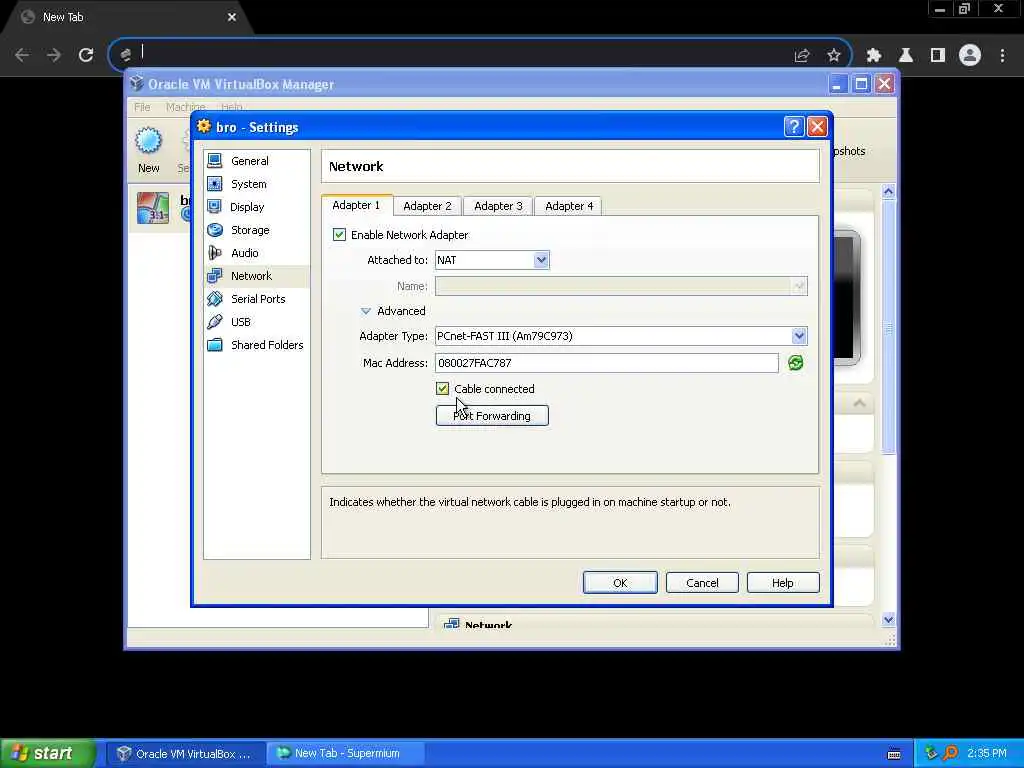This screenshot has height=768, width=1024.
Task: Open browser profile avatar
Action: point(970,55)
